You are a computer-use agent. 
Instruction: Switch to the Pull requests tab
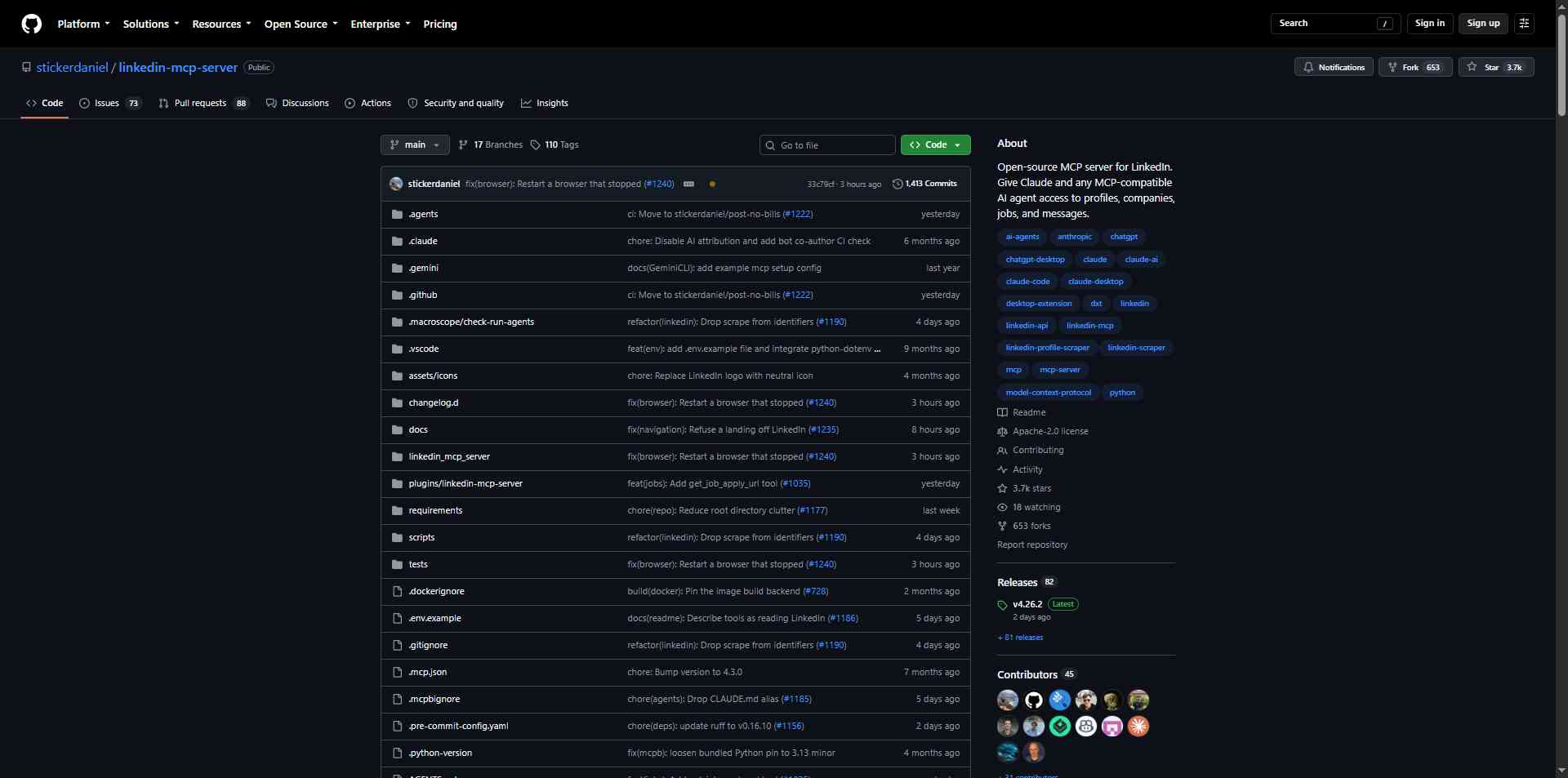[203, 103]
